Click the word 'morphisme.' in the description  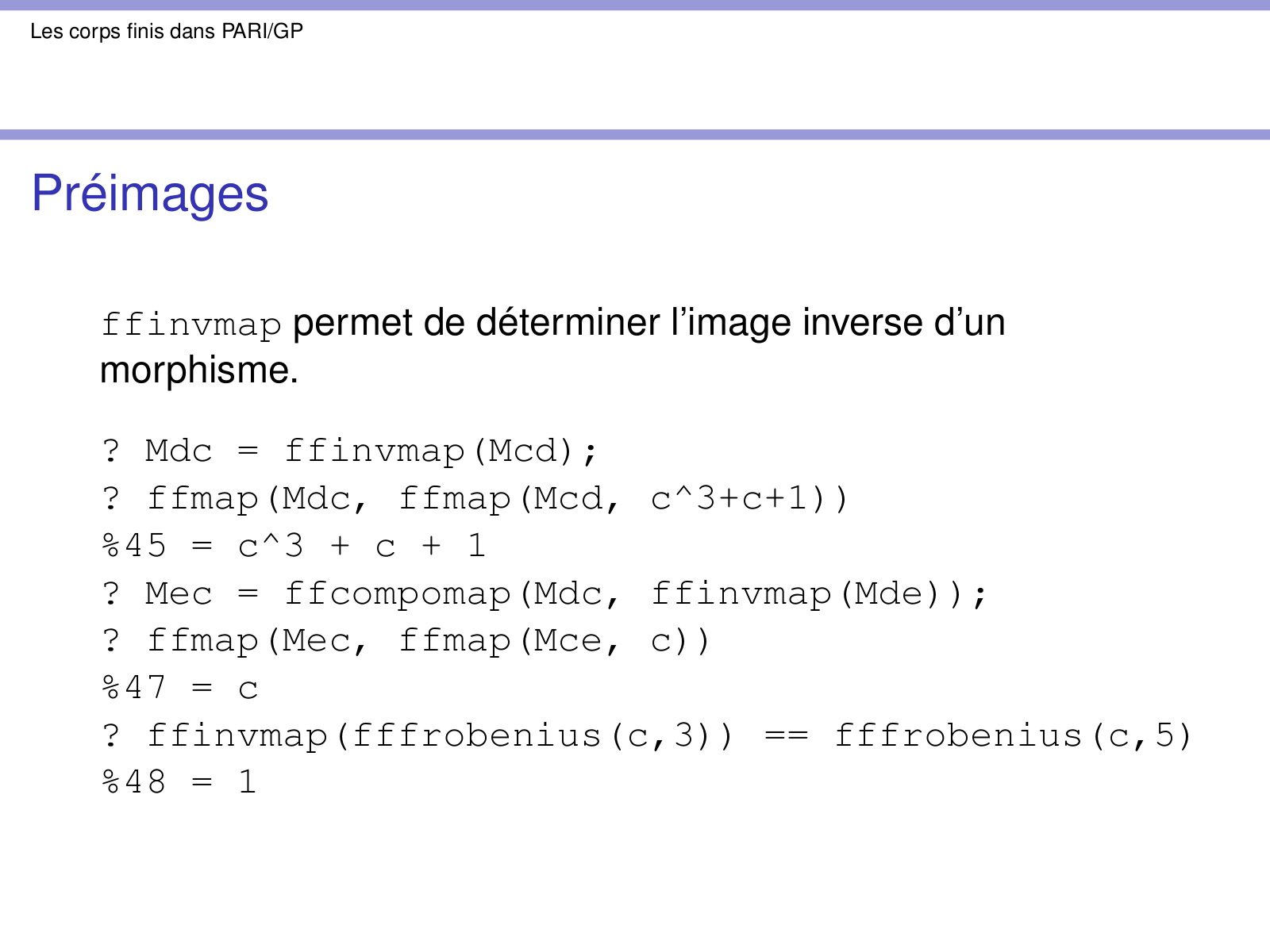coord(199,370)
